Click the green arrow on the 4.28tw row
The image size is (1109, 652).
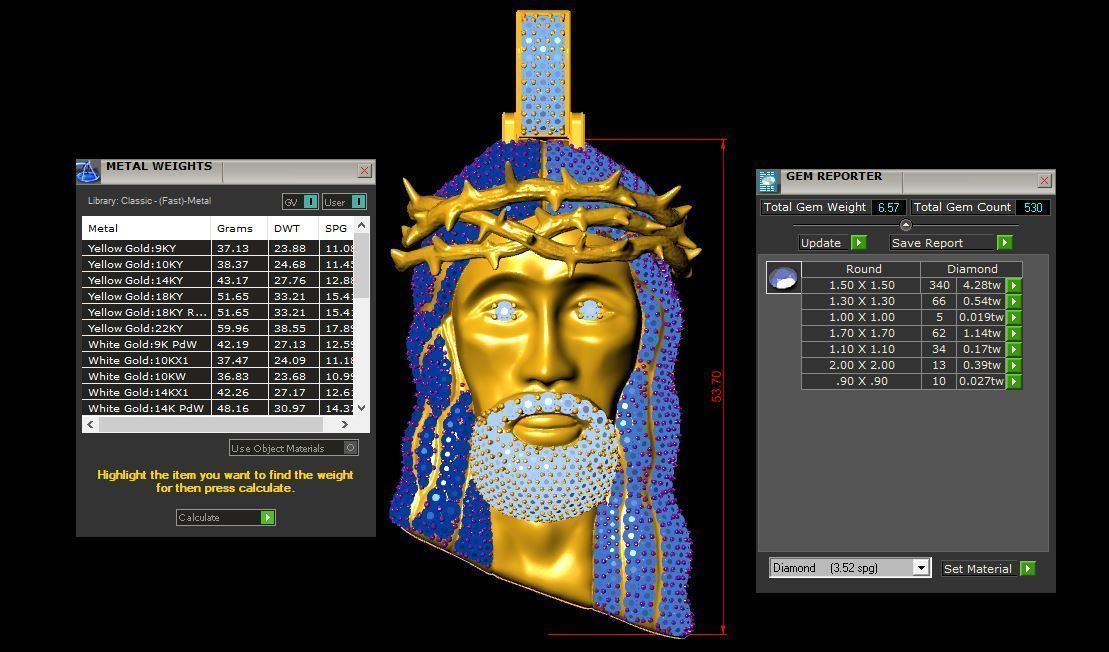pos(1013,285)
